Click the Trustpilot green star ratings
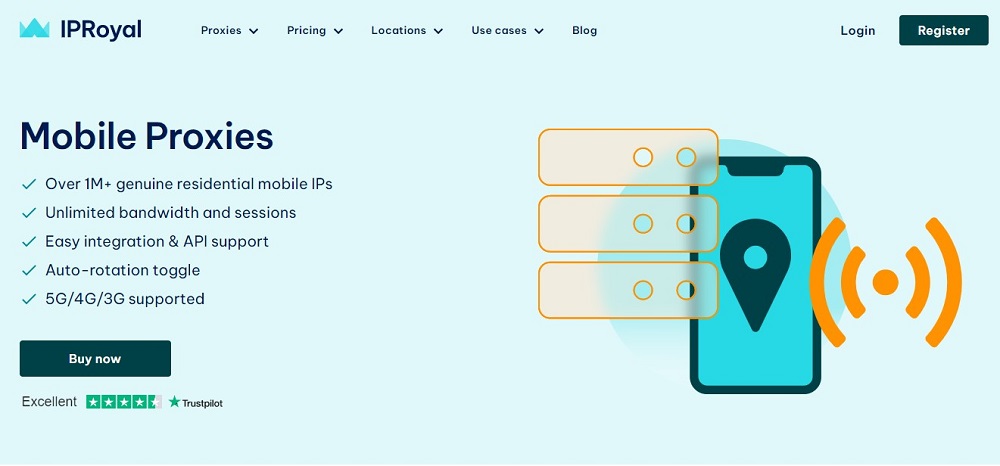1000x466 pixels. pos(124,402)
